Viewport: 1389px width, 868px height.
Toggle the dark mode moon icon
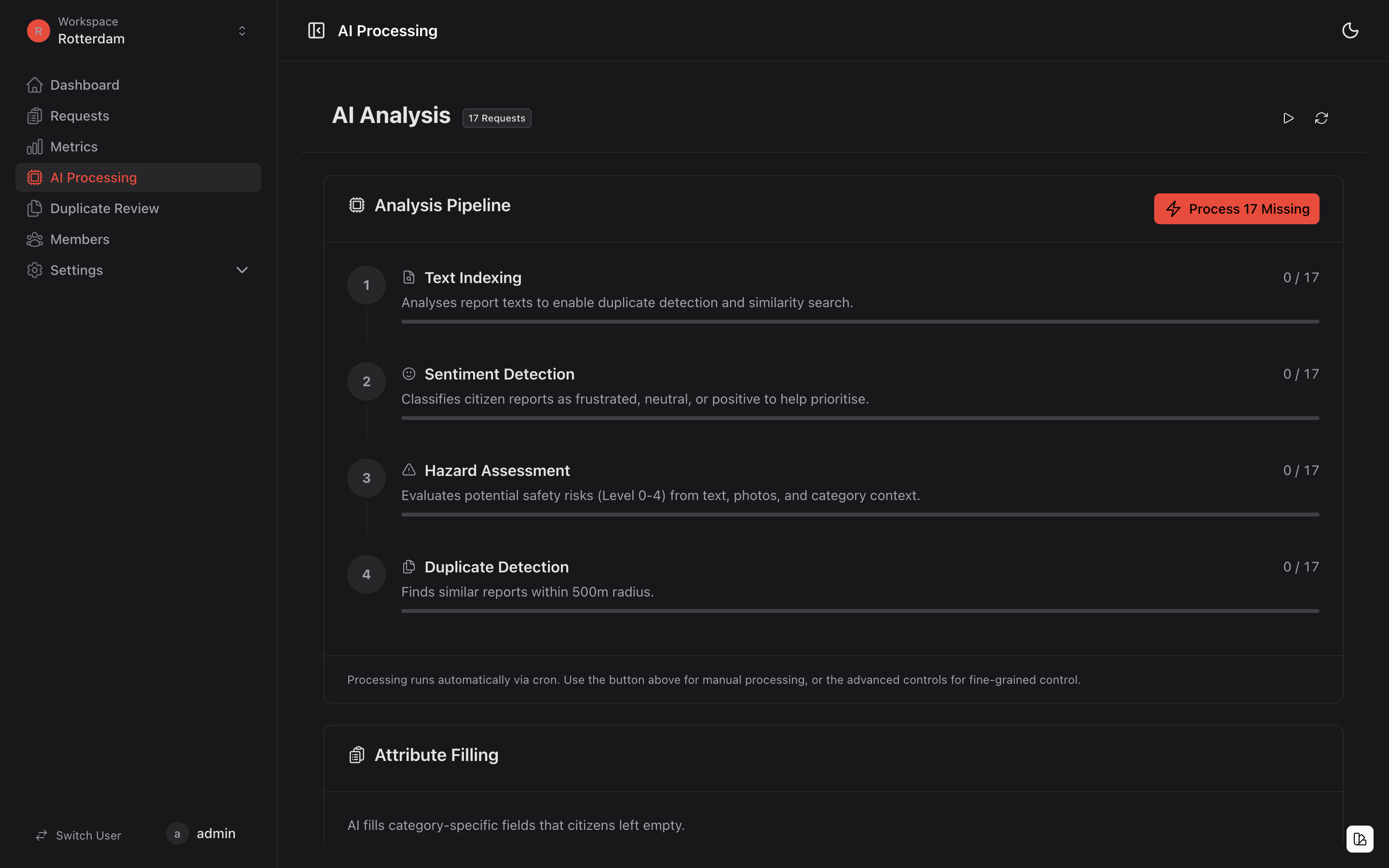click(1350, 30)
